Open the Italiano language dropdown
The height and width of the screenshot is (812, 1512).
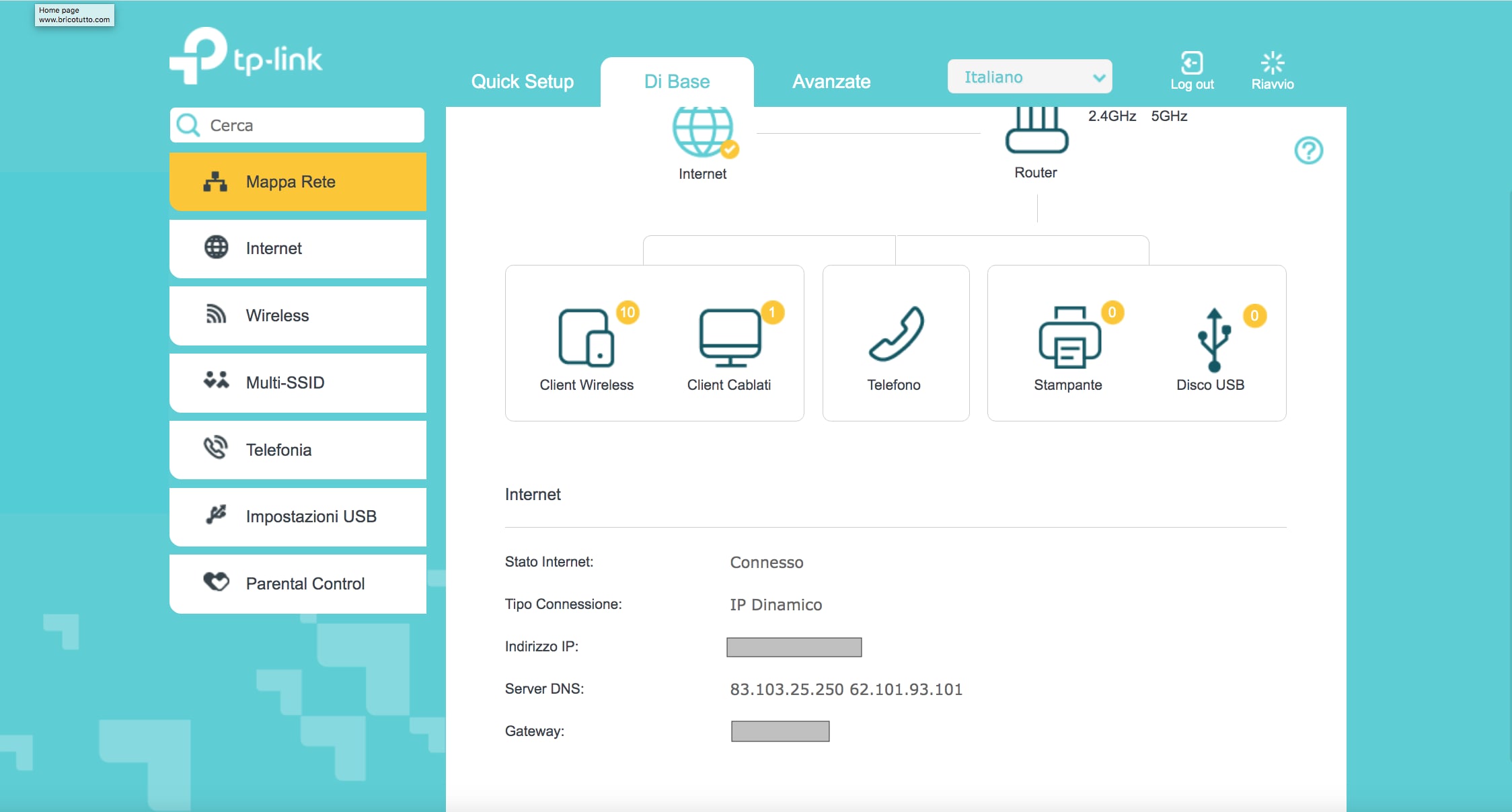coord(1029,77)
